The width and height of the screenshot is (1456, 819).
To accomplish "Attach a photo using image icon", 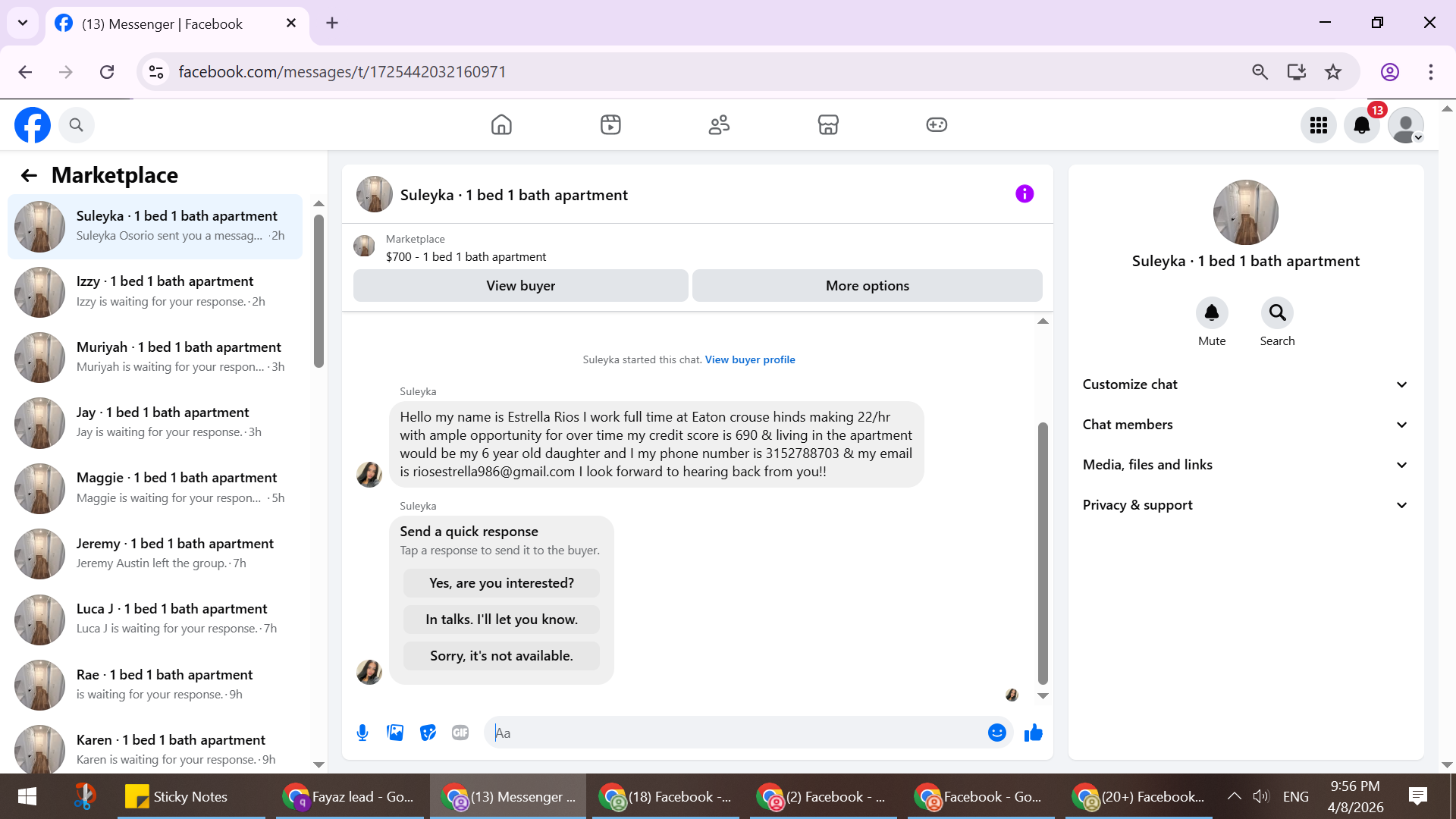I will pyautogui.click(x=395, y=733).
